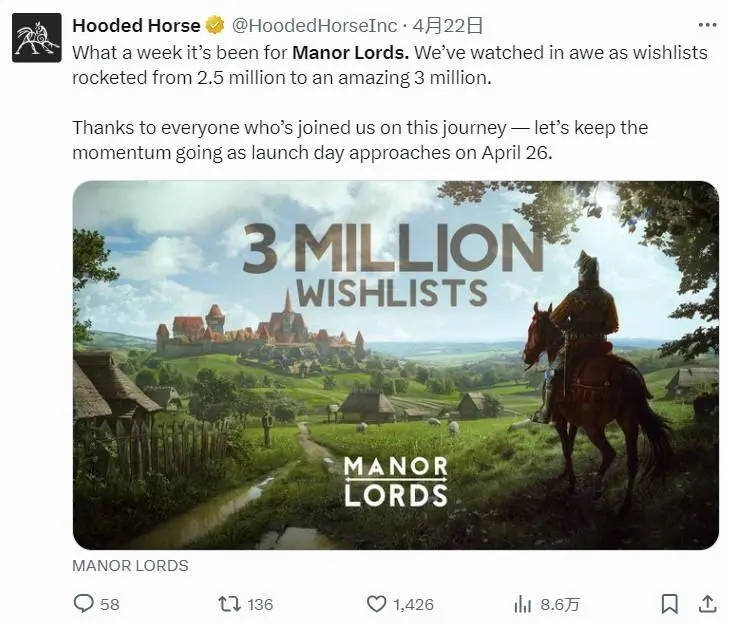730x626 pixels.
Task: Click the 8.6万 views count
Action: [x=560, y=604]
